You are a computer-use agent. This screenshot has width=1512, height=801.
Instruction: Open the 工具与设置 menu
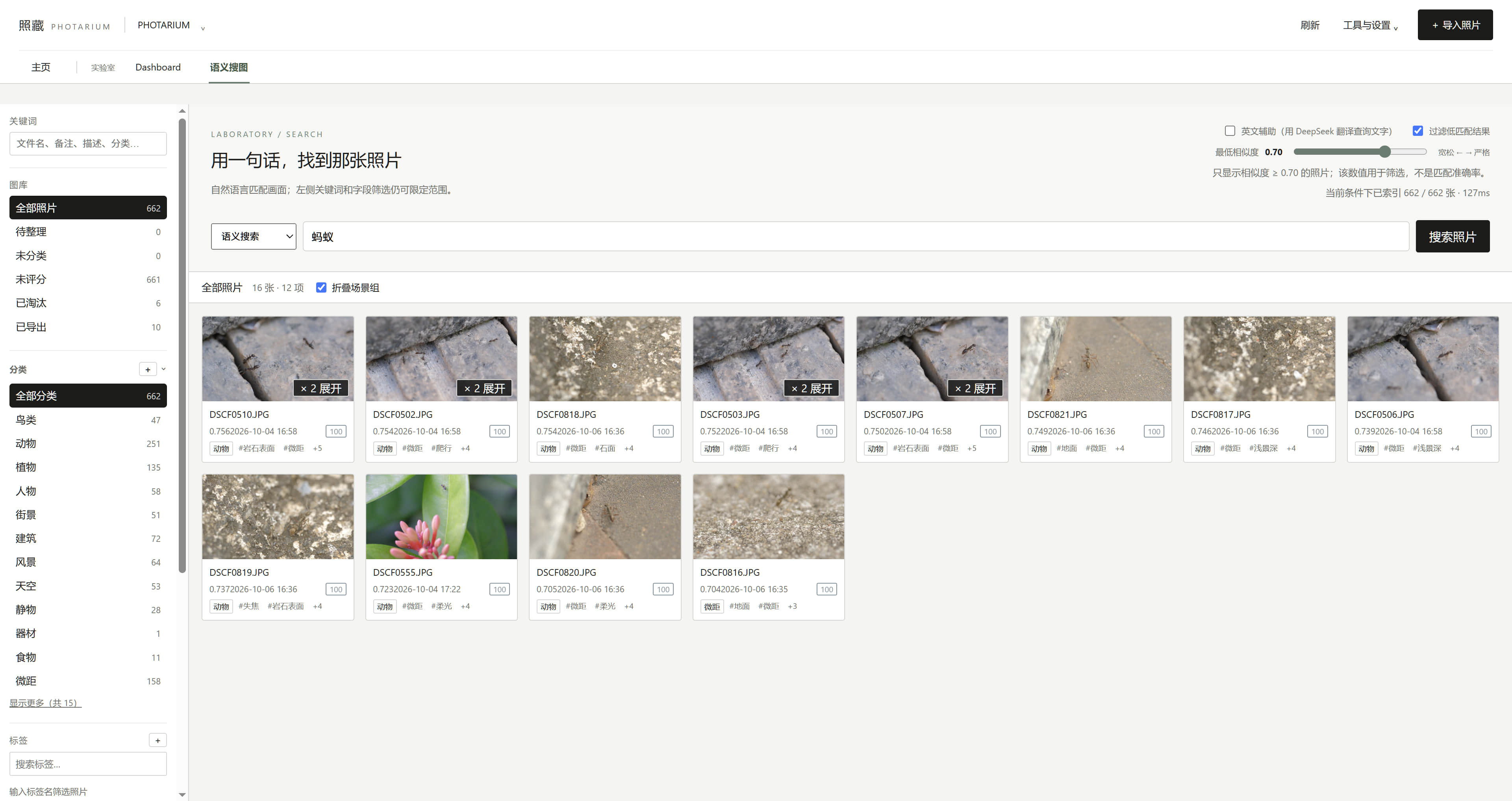pos(1370,25)
